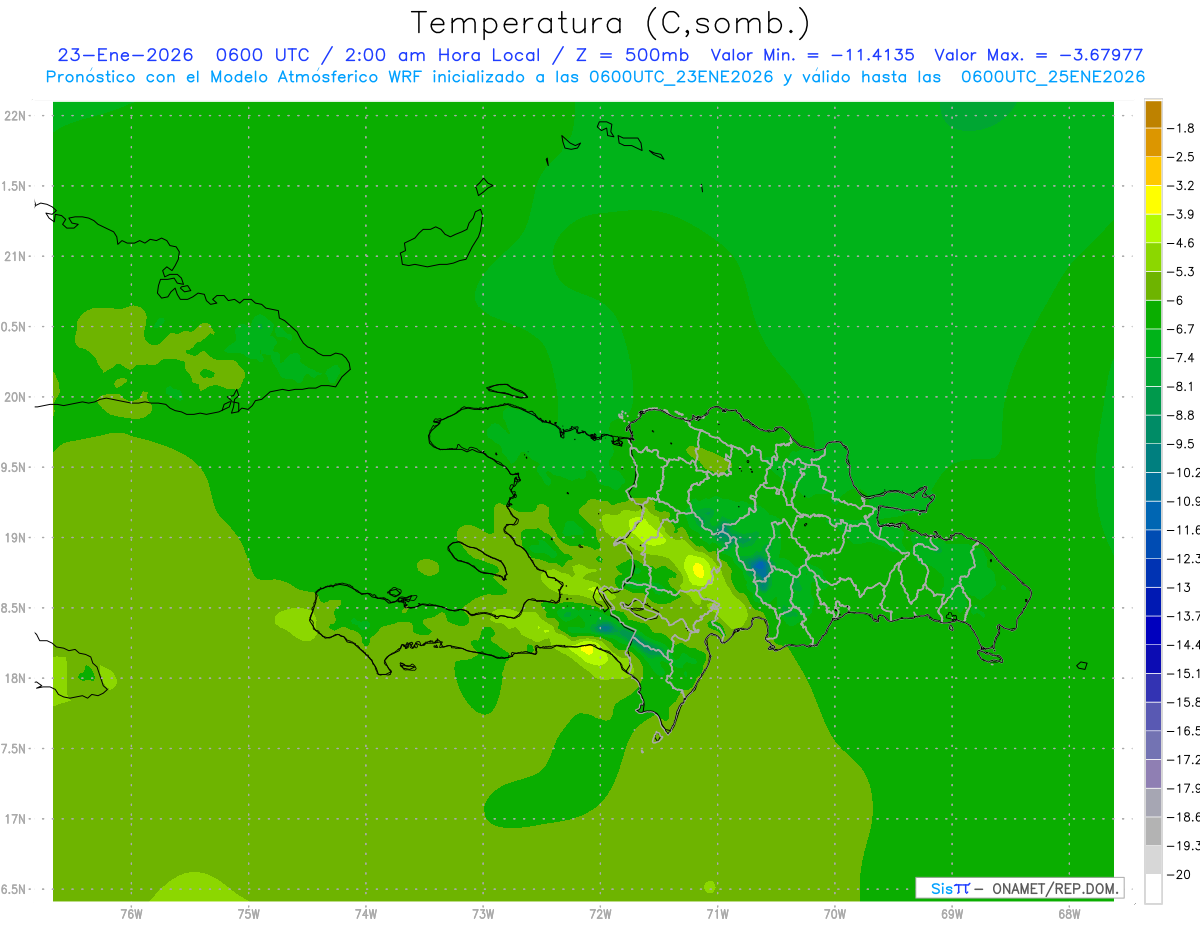Click the colorbar swatch between -1.8 and -2.5
The height and width of the screenshot is (927, 1200).
(x=1153, y=142)
